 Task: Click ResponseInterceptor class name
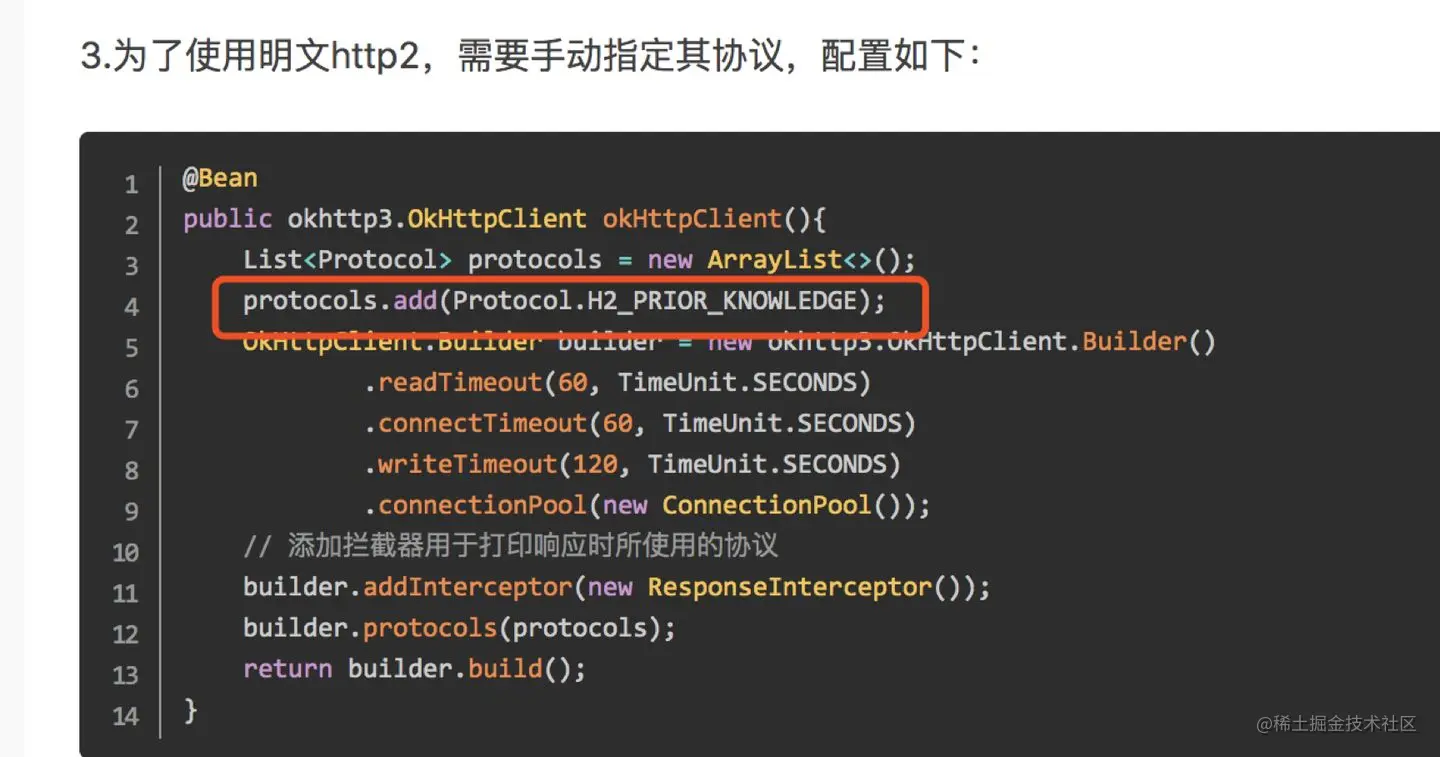tap(790, 587)
